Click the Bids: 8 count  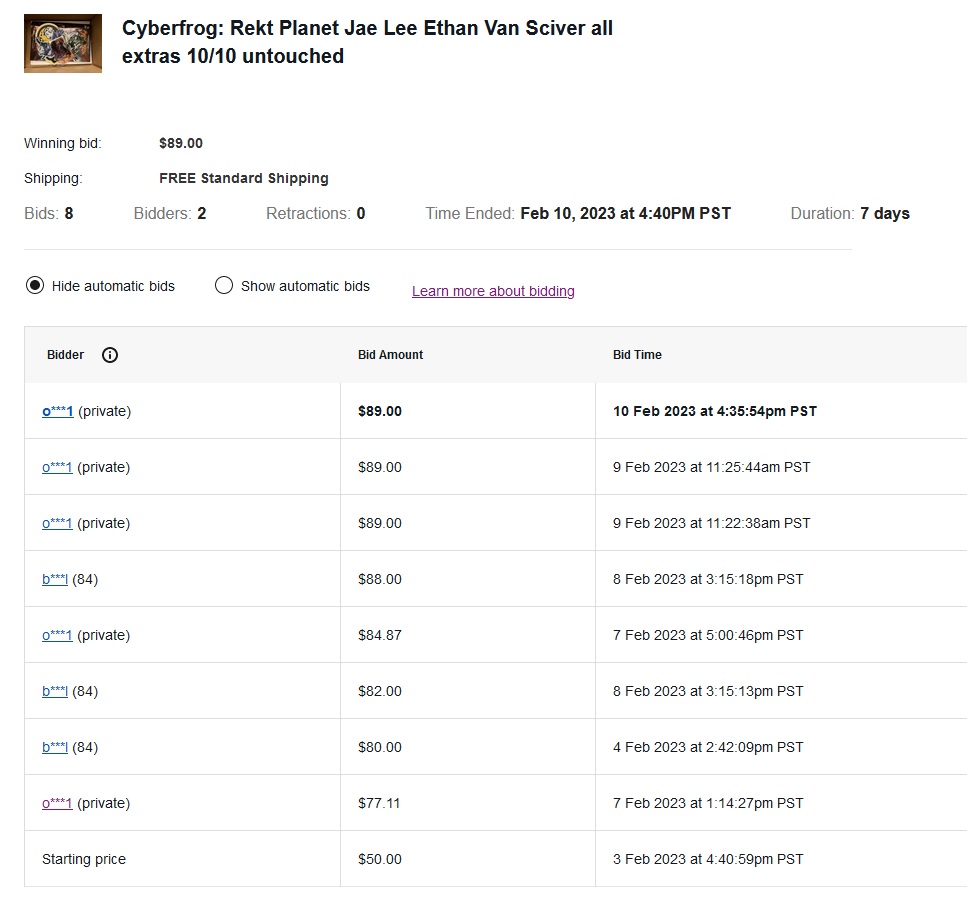tap(49, 213)
